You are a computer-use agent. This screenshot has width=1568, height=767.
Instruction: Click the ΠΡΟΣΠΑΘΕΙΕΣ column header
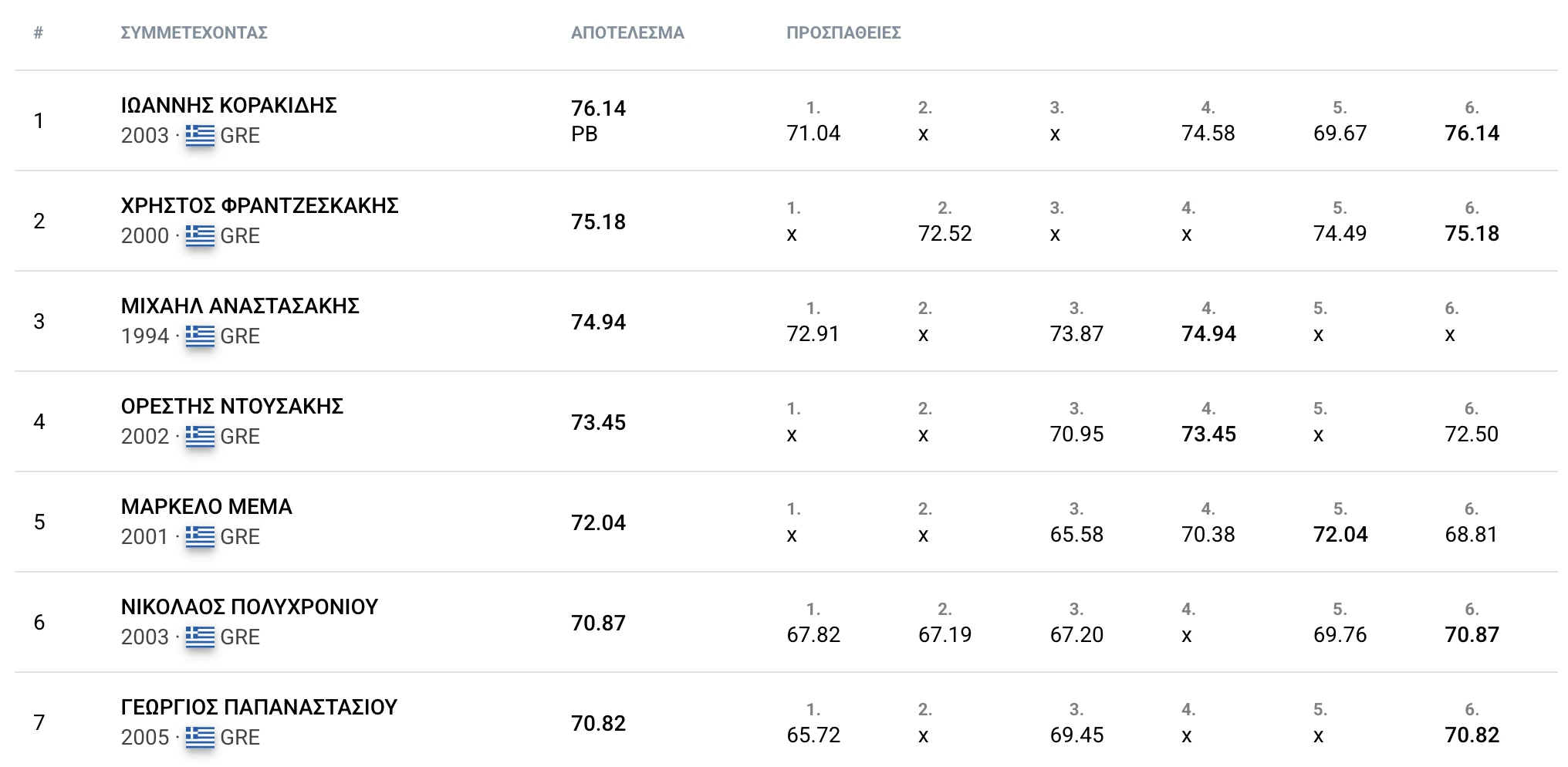[x=843, y=33]
